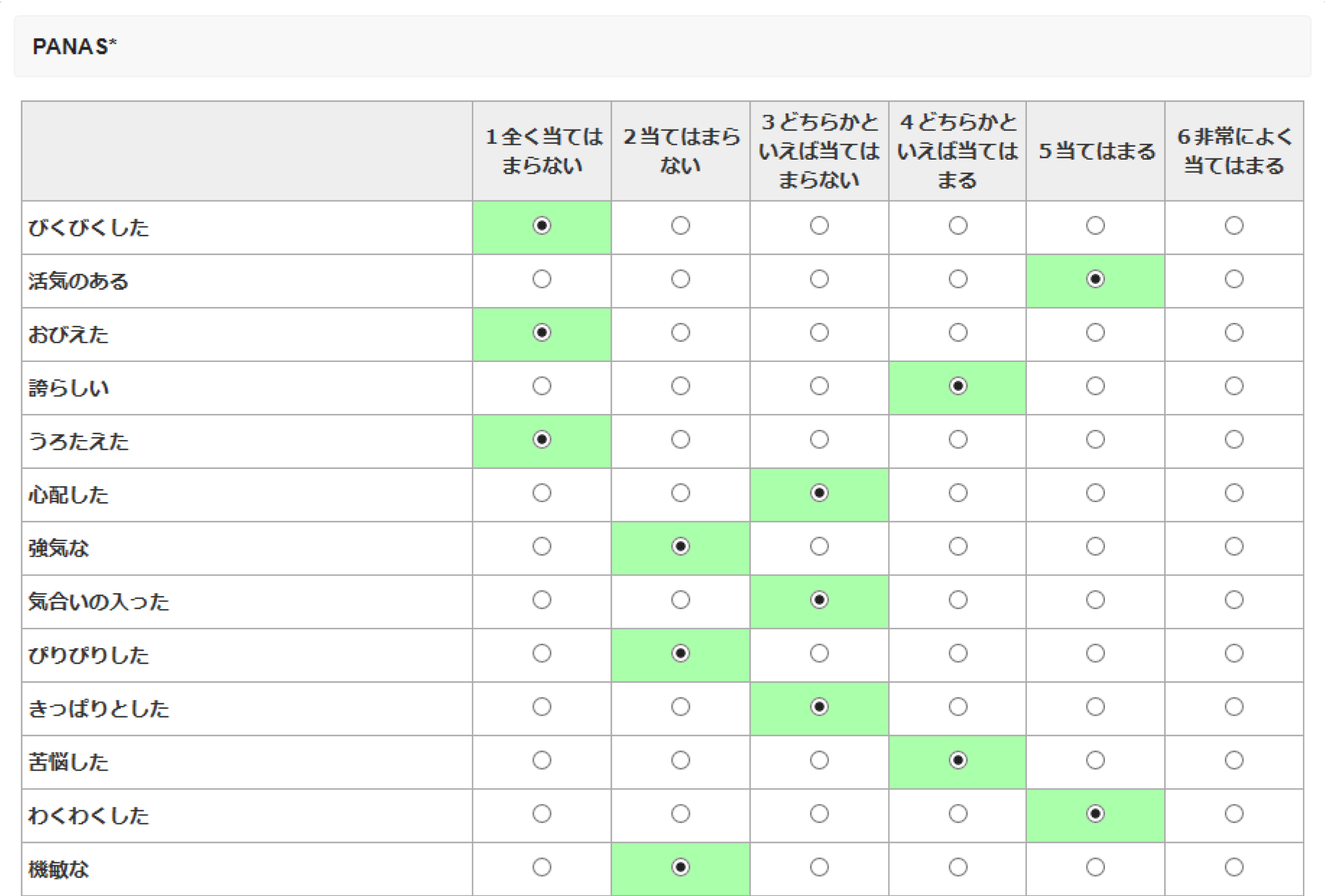Choose rating 3 for 強気な

click(819, 546)
